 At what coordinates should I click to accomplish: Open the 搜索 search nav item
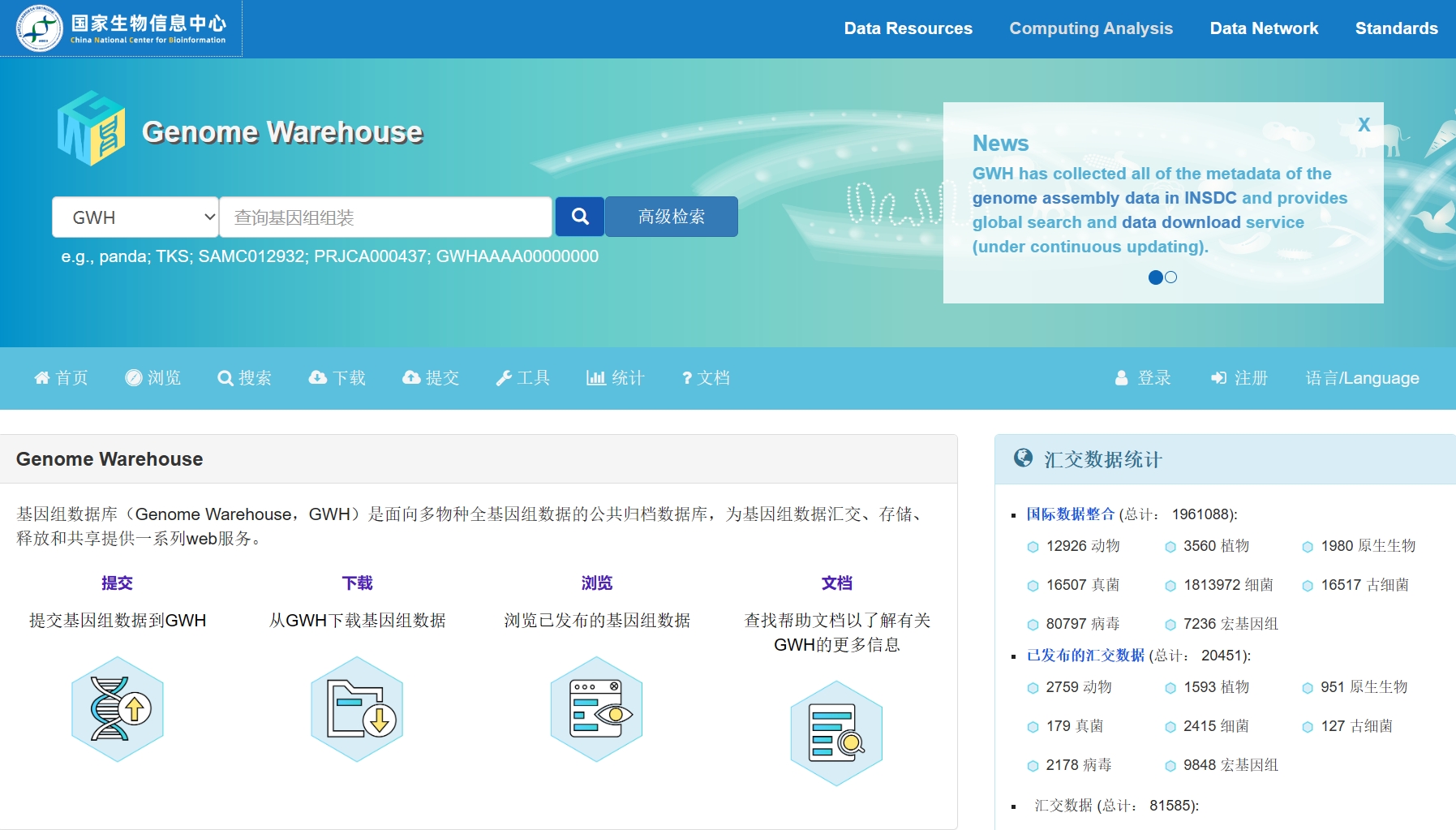(245, 378)
